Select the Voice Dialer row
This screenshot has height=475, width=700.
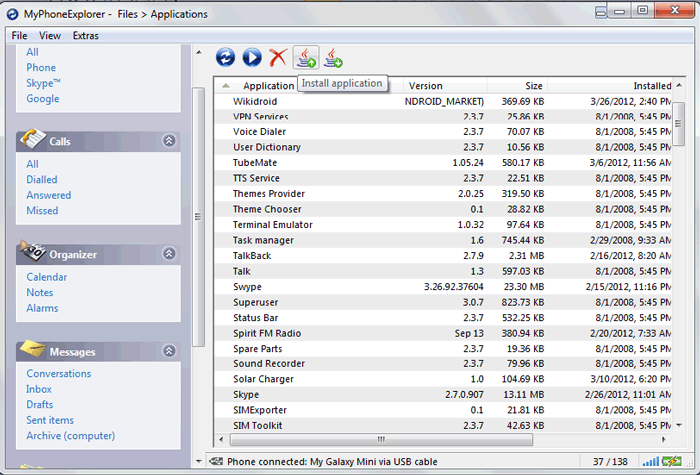pyautogui.click(x=443, y=132)
